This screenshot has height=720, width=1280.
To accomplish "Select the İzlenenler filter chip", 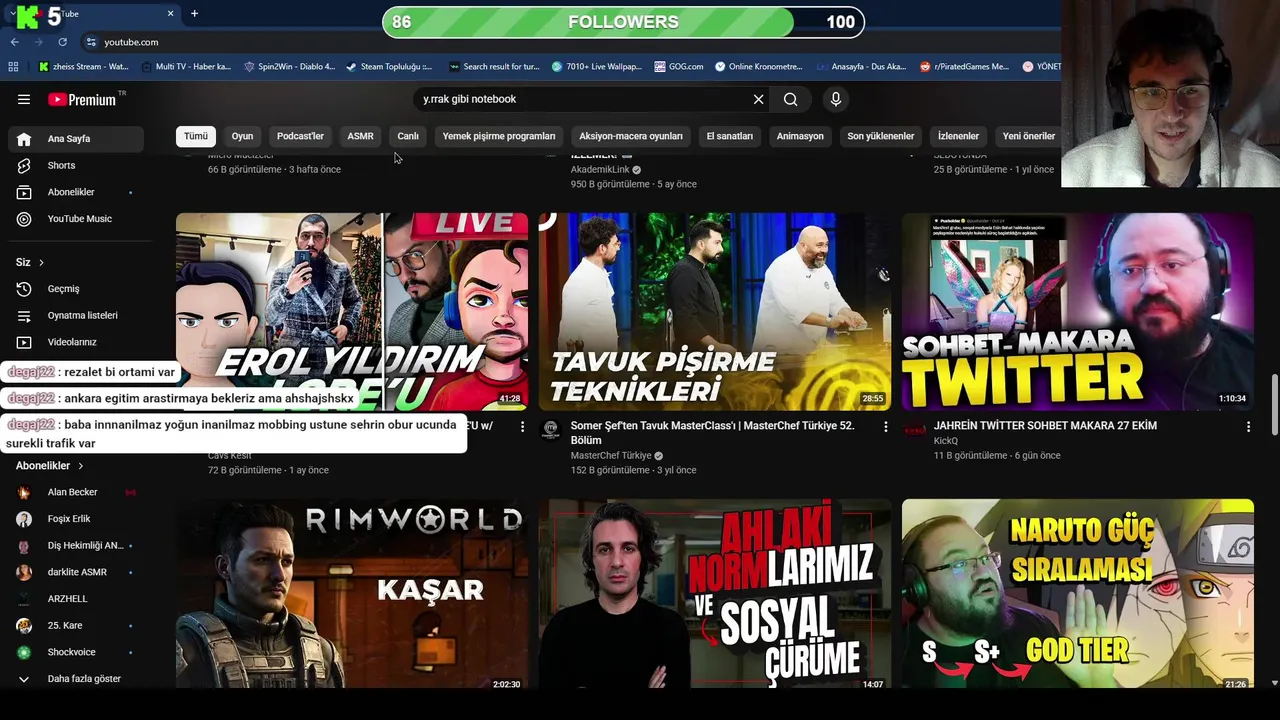I will pos(958,136).
